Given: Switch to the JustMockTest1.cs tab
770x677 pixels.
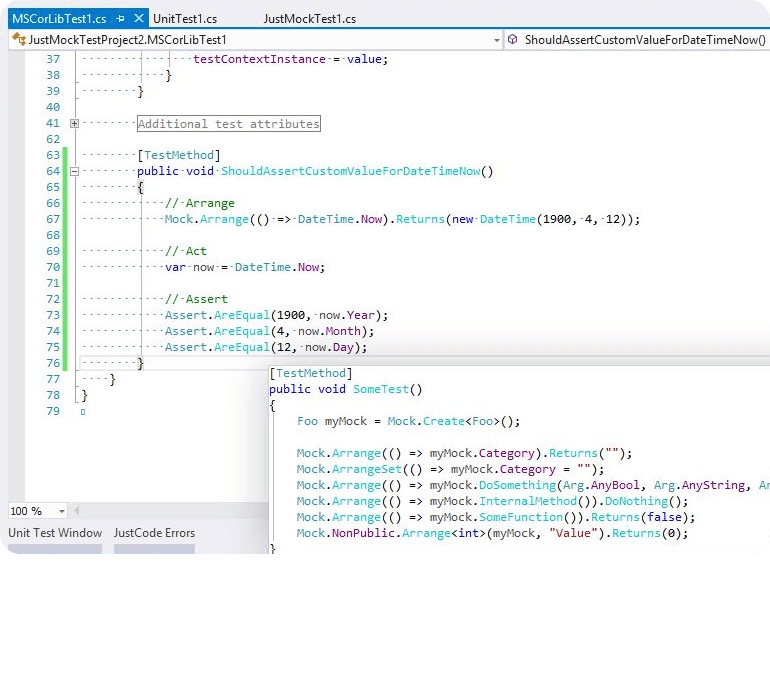Looking at the screenshot, I should (x=310, y=19).
